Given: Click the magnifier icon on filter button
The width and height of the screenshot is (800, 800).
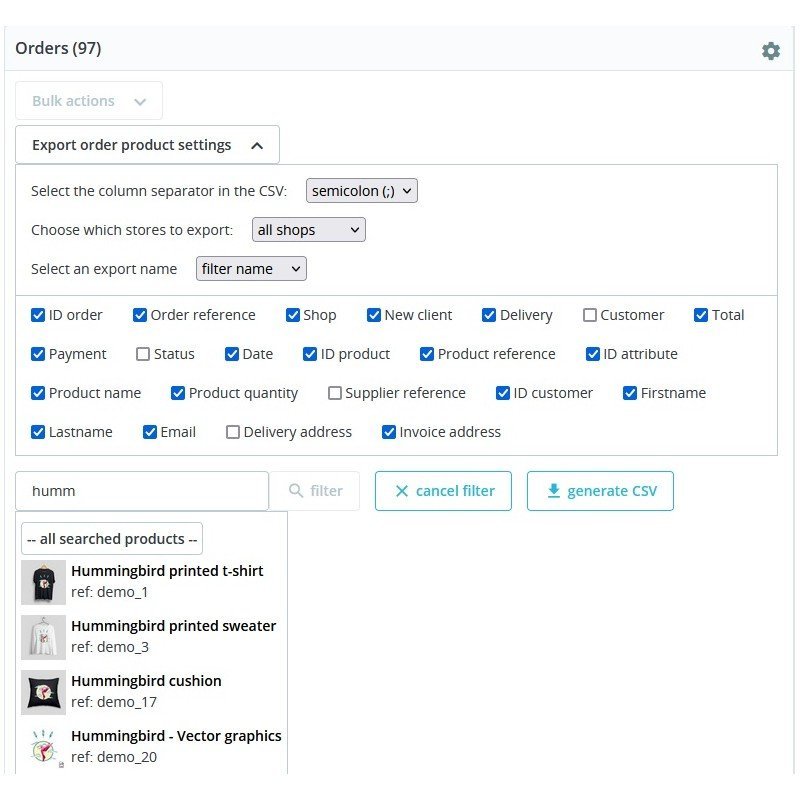Looking at the screenshot, I should 296,491.
